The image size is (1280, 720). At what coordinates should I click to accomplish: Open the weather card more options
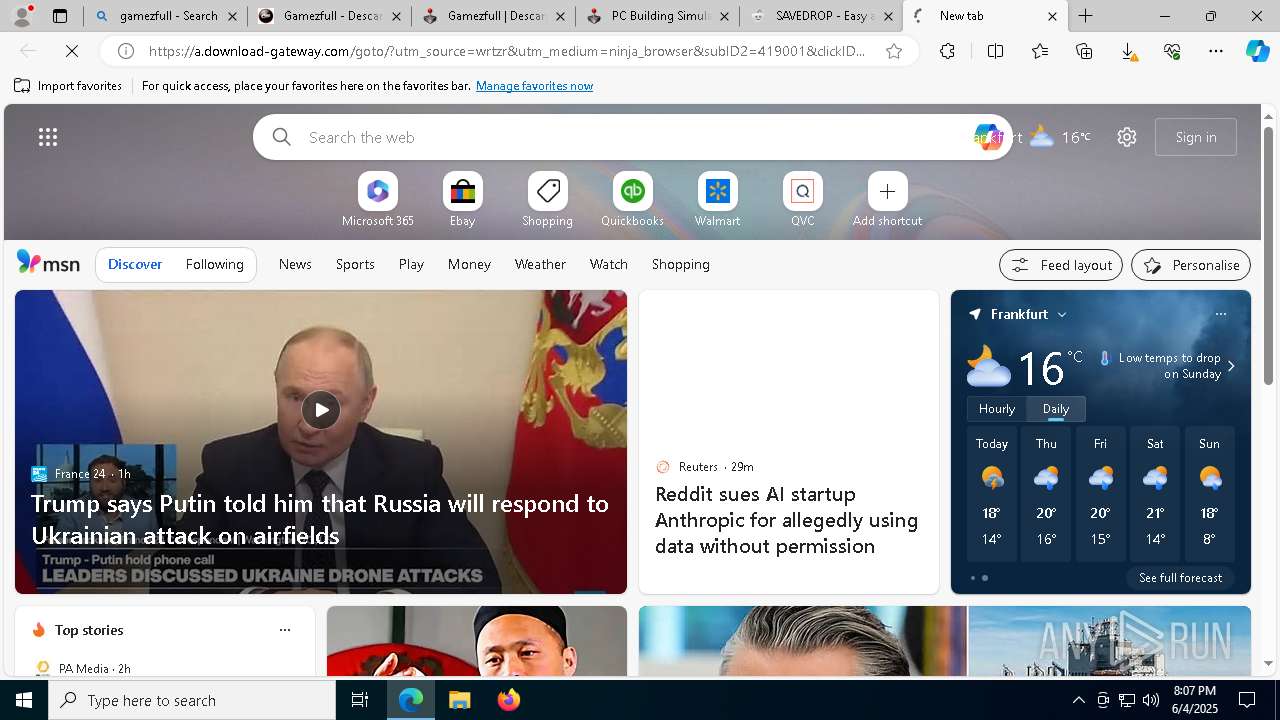[x=1220, y=314]
